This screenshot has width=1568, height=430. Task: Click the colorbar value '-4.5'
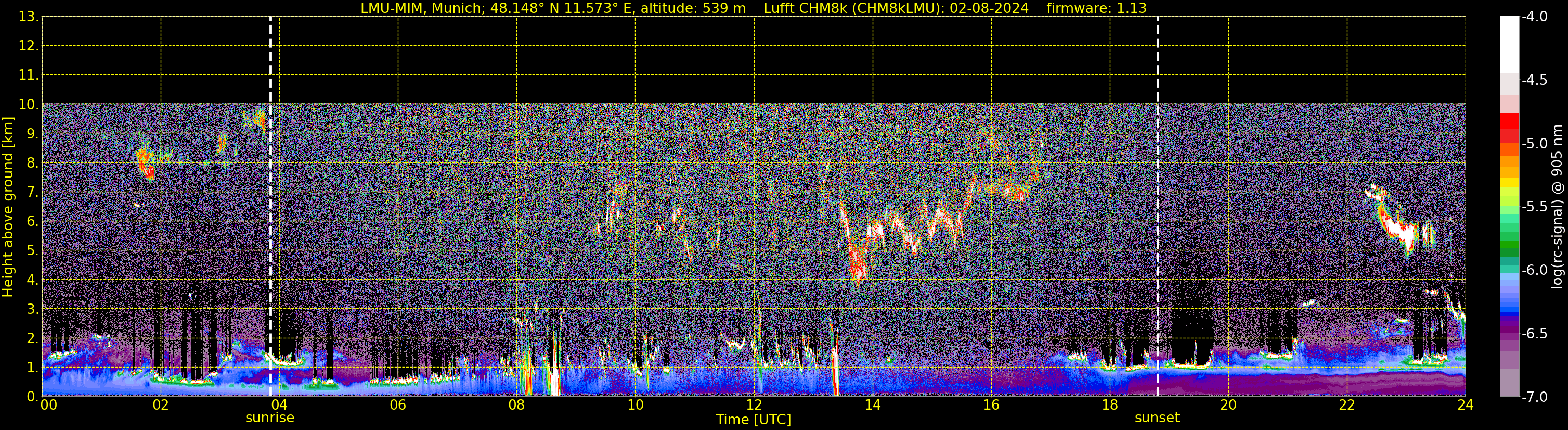(x=1534, y=80)
